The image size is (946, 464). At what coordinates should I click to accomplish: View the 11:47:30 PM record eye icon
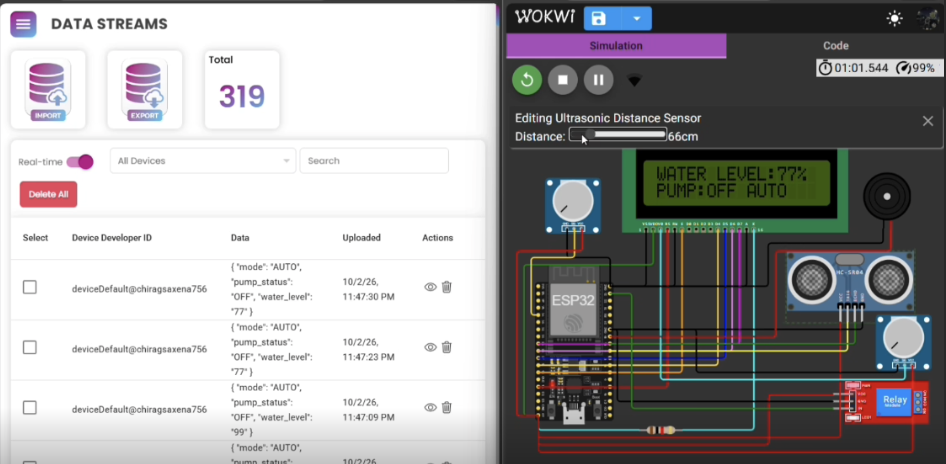[430, 287]
